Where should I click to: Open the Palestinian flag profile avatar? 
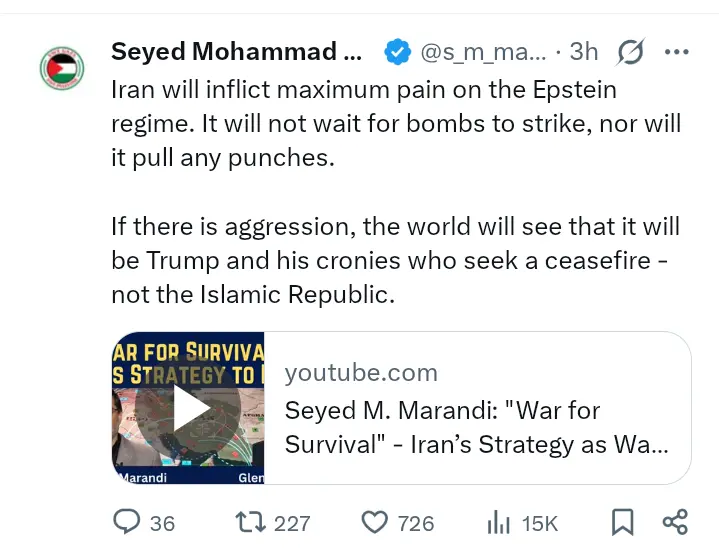click(x=62, y=67)
